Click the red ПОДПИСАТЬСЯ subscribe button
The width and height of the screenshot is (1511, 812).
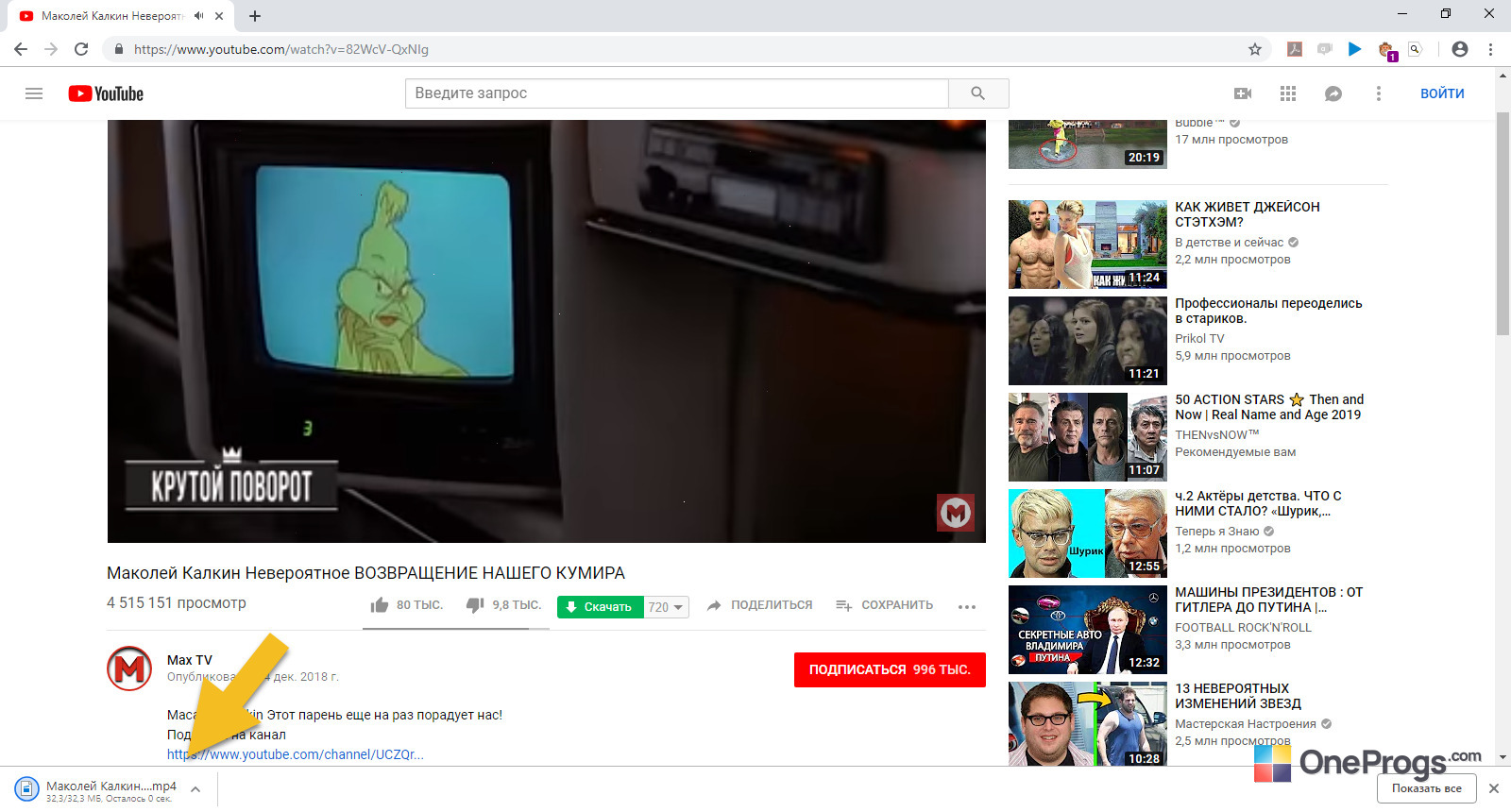890,669
